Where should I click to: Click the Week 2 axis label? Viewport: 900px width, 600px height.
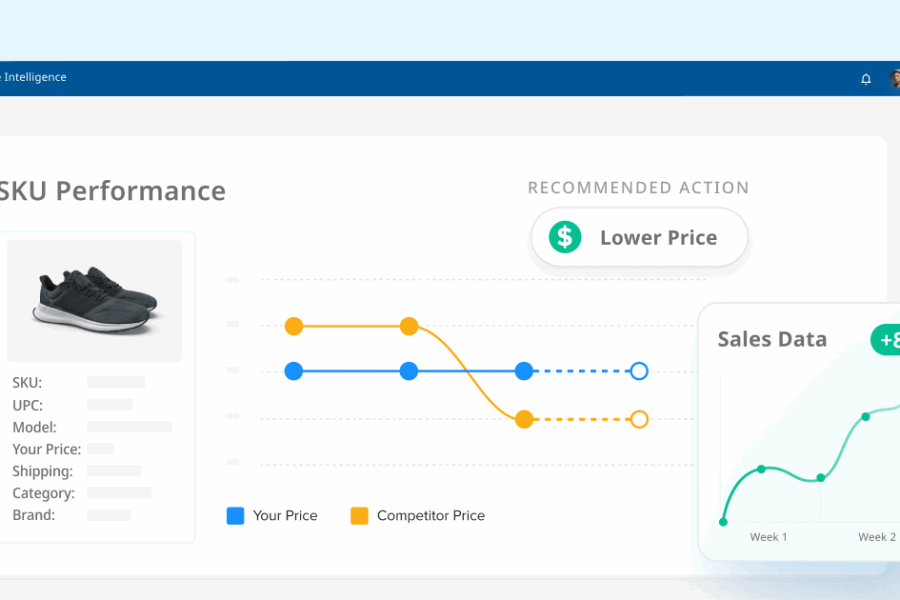tap(876, 537)
